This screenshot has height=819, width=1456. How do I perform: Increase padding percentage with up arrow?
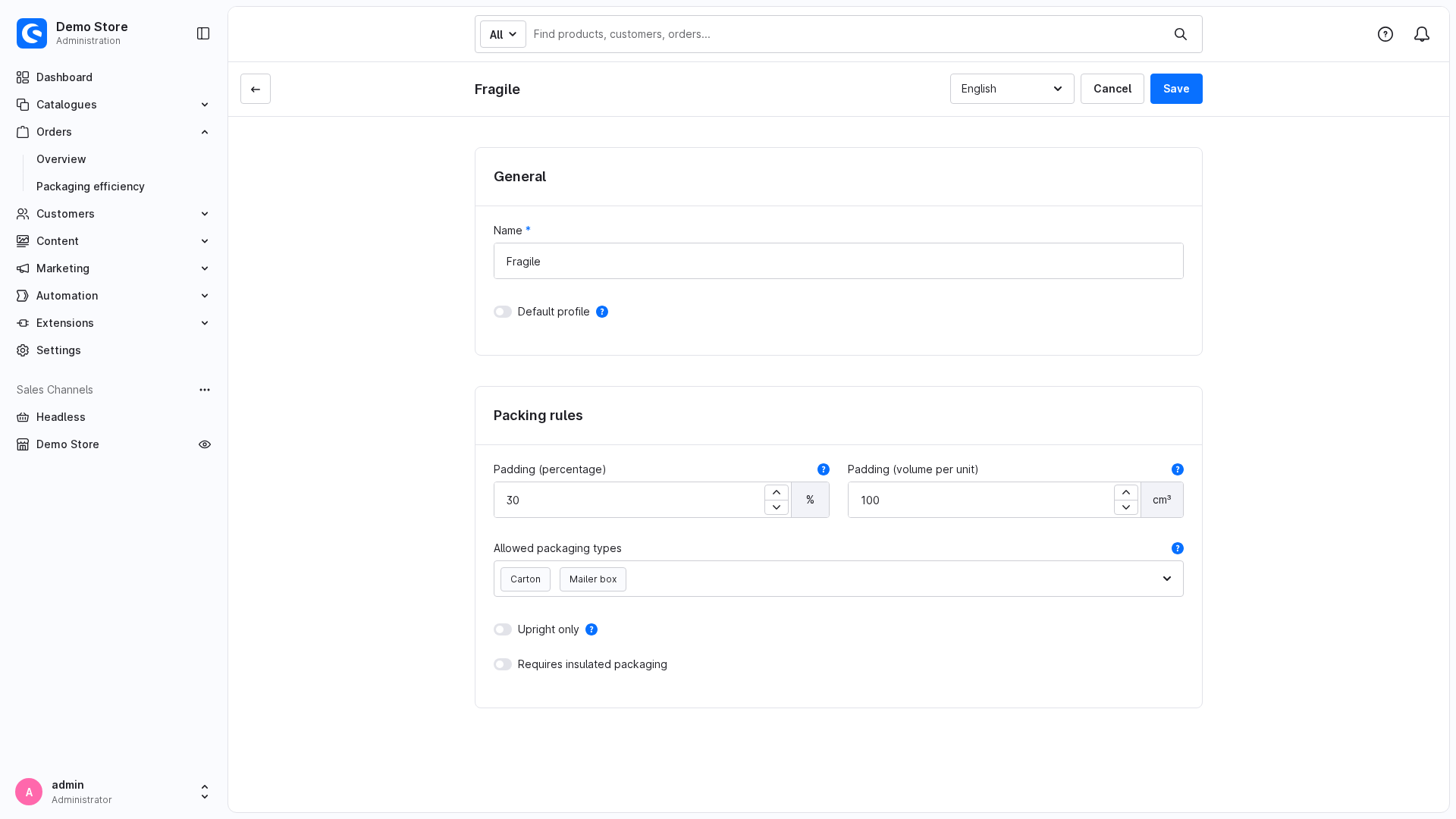tap(777, 493)
